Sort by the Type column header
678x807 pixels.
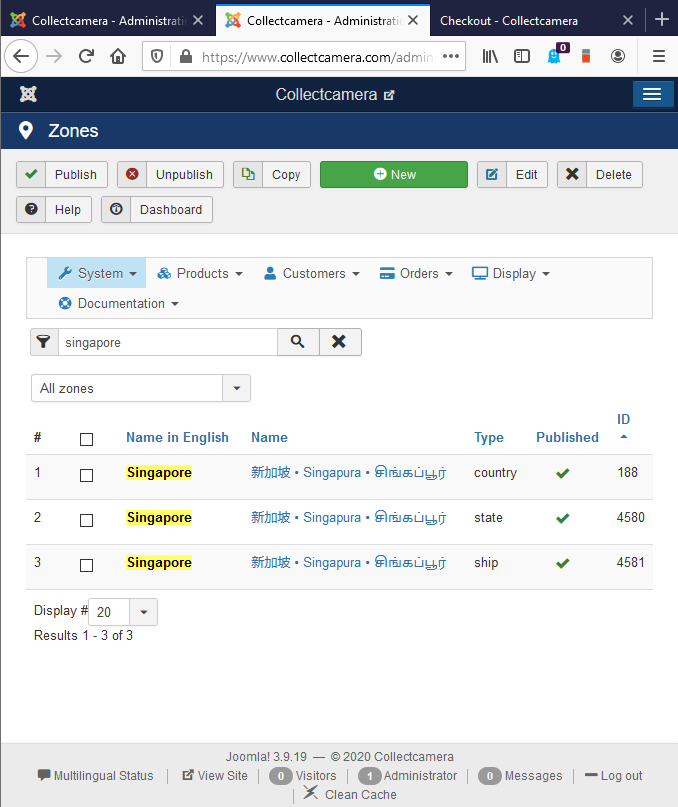click(x=489, y=437)
